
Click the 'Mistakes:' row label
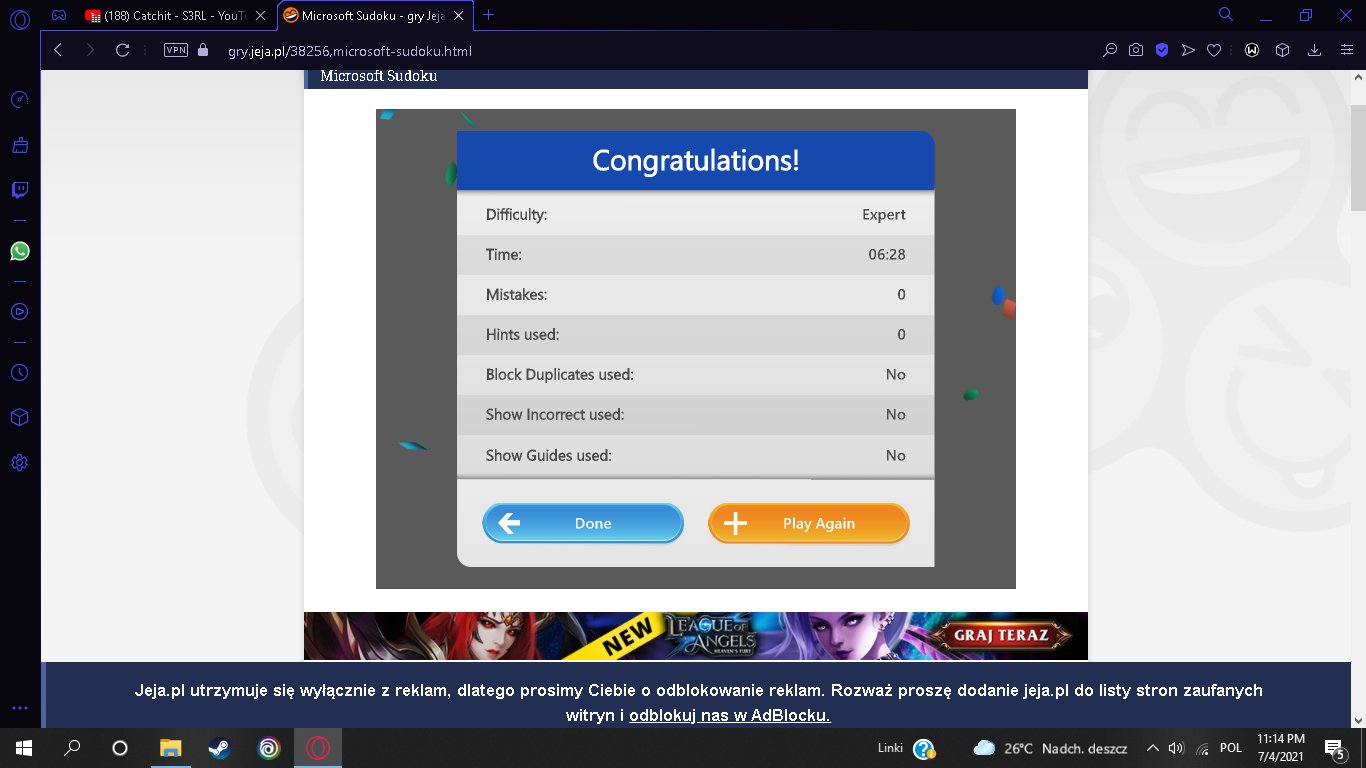516,295
